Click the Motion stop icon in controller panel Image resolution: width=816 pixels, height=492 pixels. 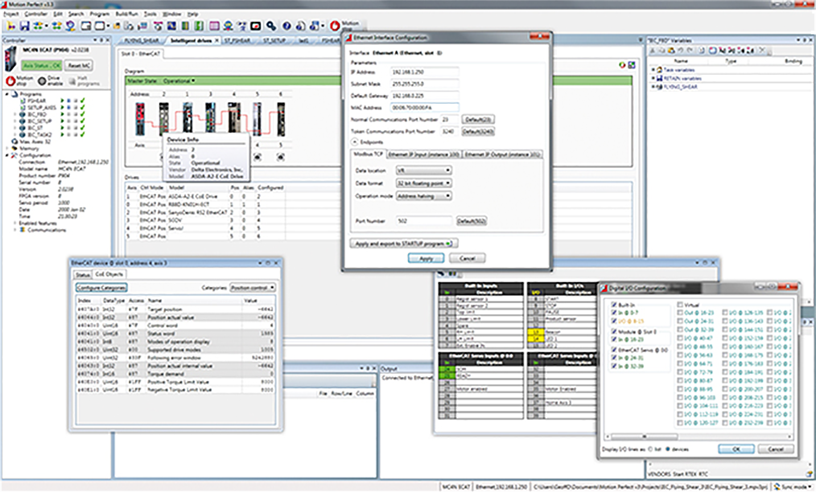tap(11, 79)
